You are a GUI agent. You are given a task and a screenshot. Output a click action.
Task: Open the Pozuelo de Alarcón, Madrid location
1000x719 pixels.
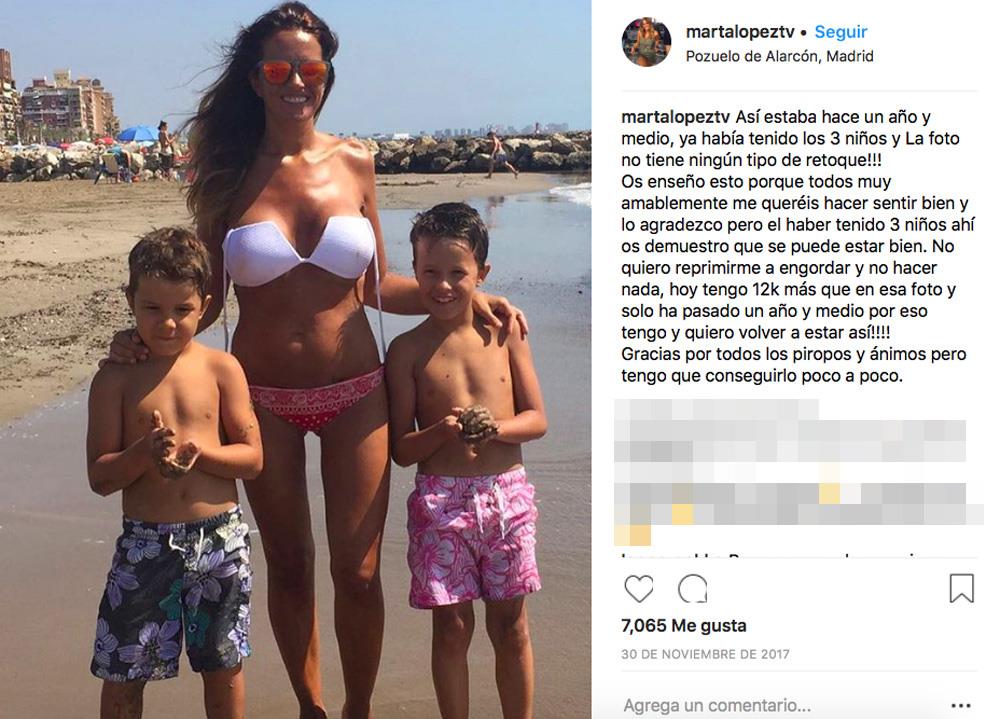[x=779, y=56]
